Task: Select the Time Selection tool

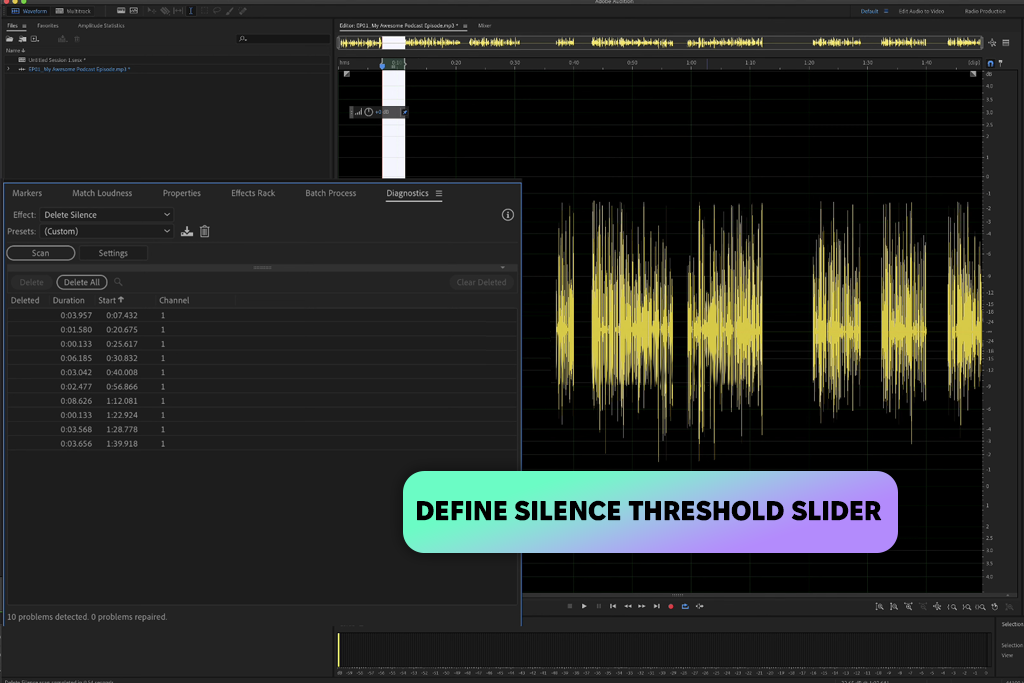Action: [191, 11]
